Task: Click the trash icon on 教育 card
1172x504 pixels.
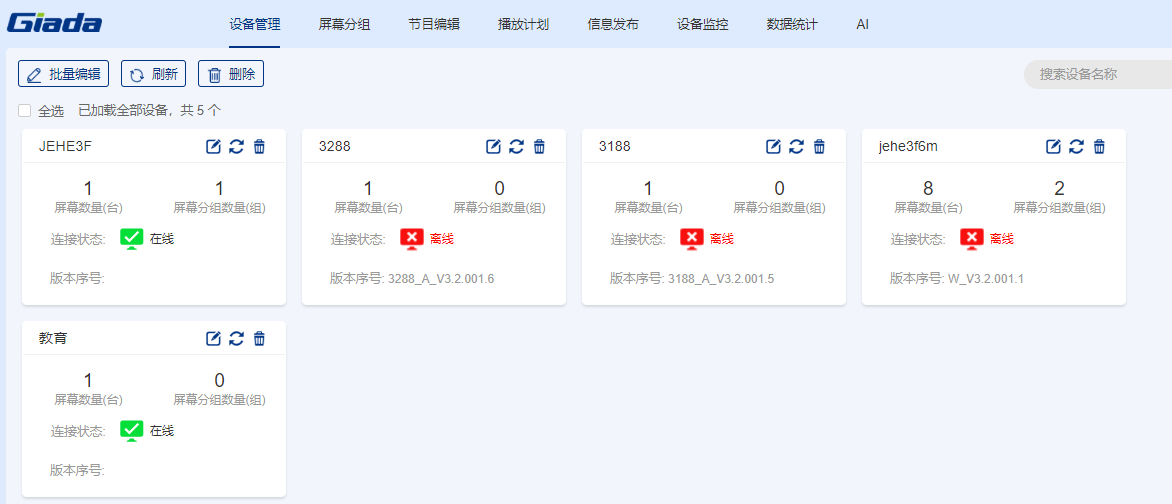Action: pyautogui.click(x=259, y=339)
